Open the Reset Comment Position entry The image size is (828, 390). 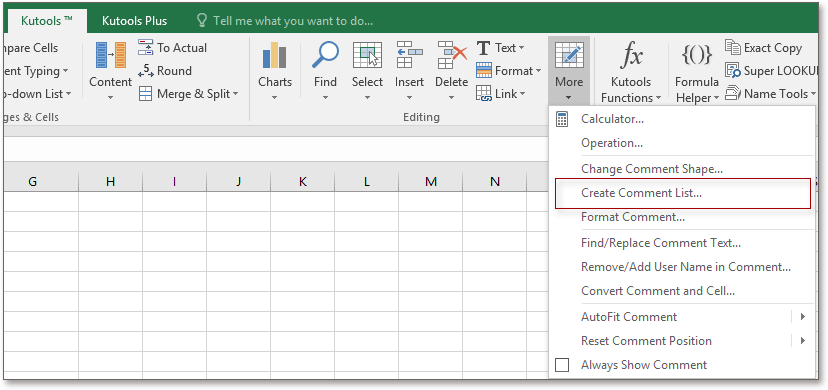point(683,340)
